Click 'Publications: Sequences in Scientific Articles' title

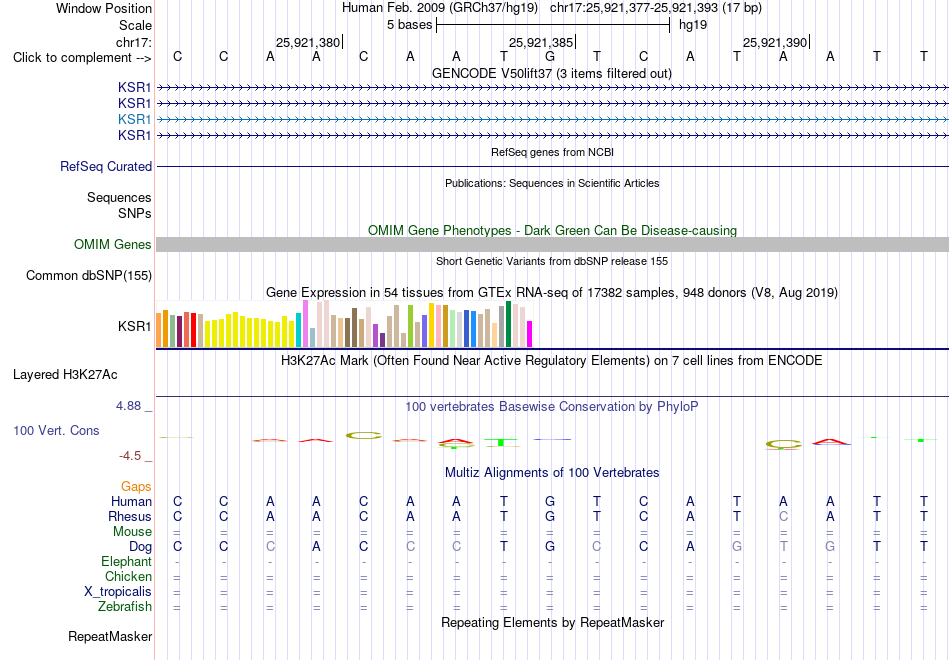(552, 183)
